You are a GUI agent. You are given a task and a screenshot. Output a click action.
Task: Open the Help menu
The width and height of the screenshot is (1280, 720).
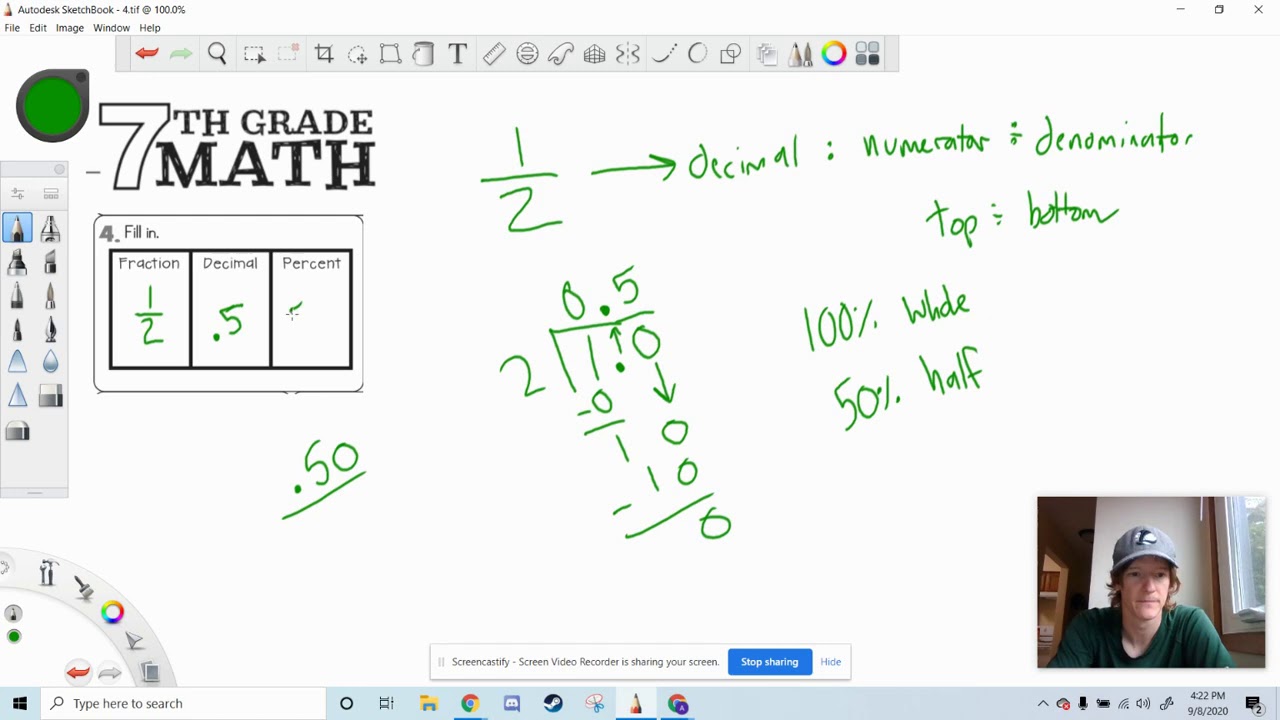pos(150,28)
